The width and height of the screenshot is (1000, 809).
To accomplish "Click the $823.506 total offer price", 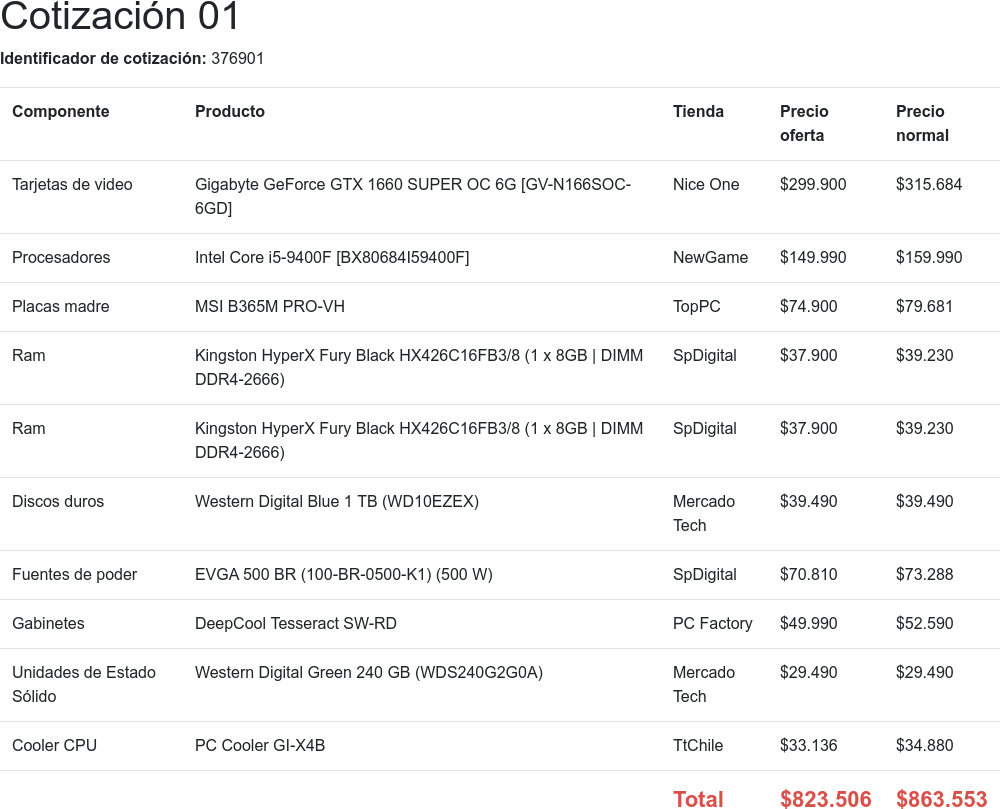I will (x=826, y=799).
